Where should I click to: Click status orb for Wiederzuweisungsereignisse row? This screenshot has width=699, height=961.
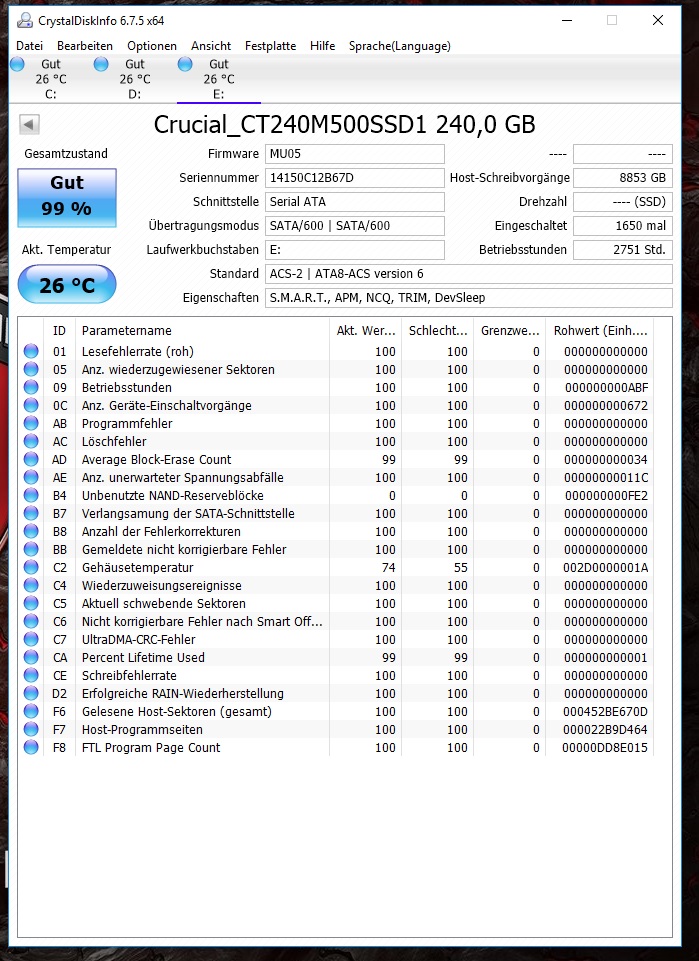point(31,585)
